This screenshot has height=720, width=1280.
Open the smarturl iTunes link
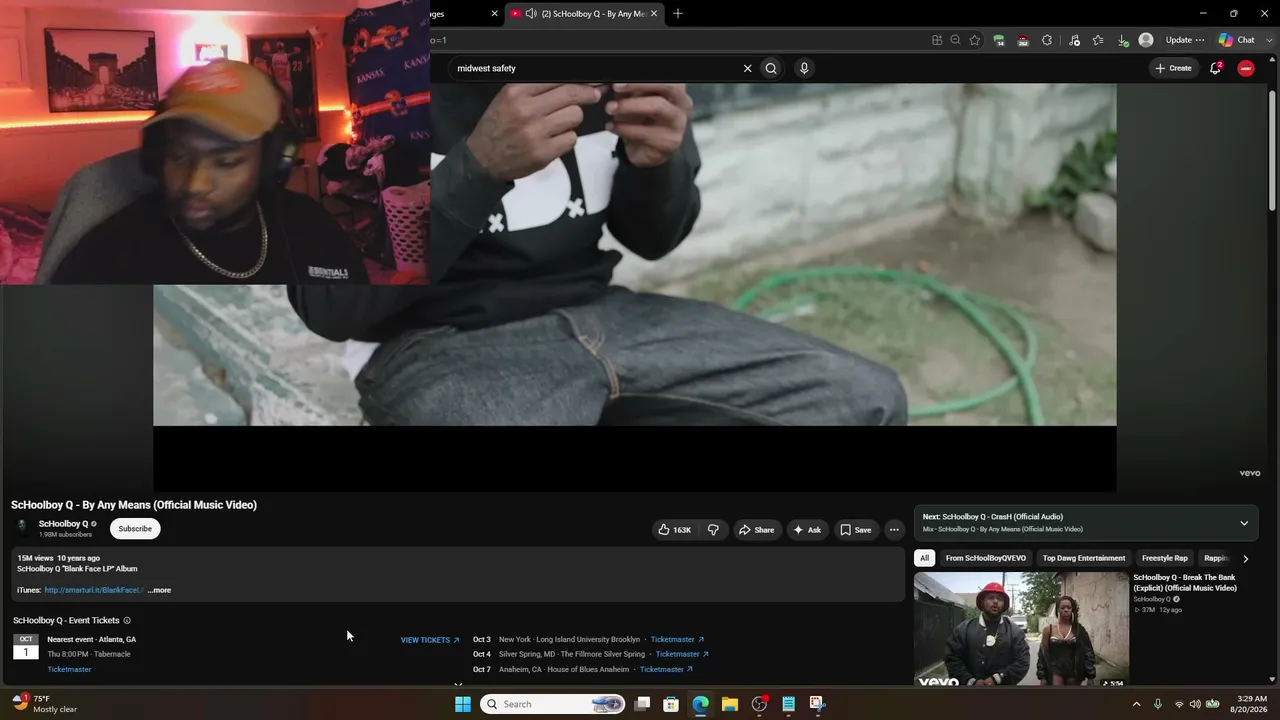pos(94,590)
